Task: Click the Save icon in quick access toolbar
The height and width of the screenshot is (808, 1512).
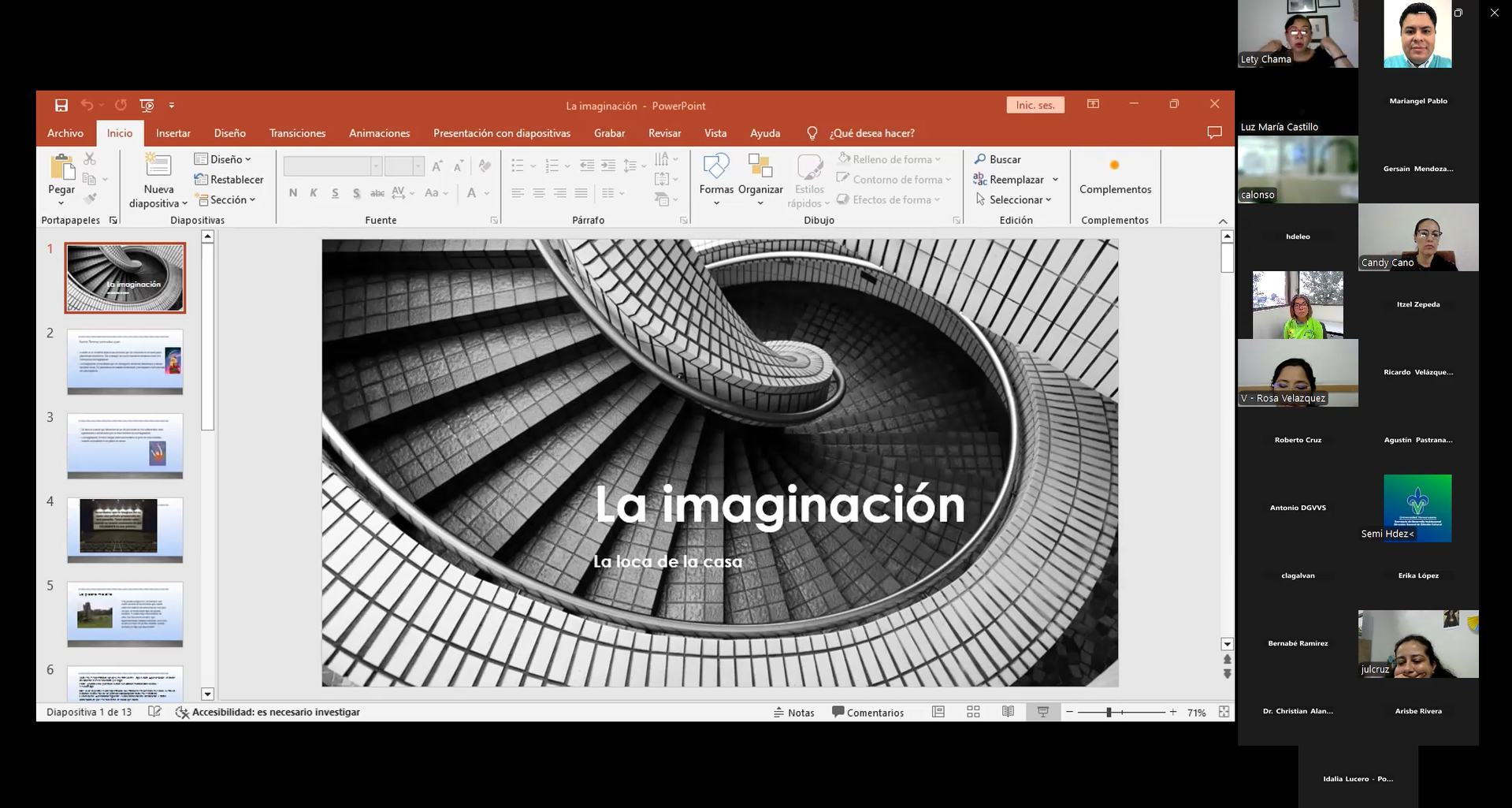Action: [x=61, y=106]
